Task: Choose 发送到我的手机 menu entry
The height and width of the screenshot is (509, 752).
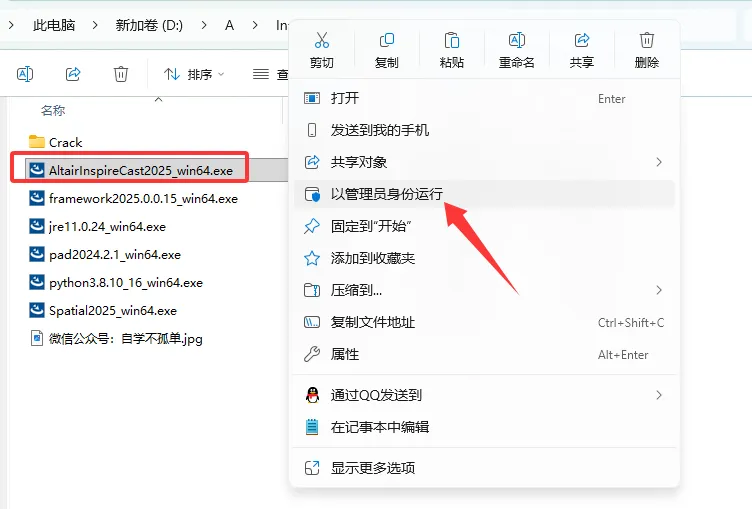Action: [x=484, y=130]
